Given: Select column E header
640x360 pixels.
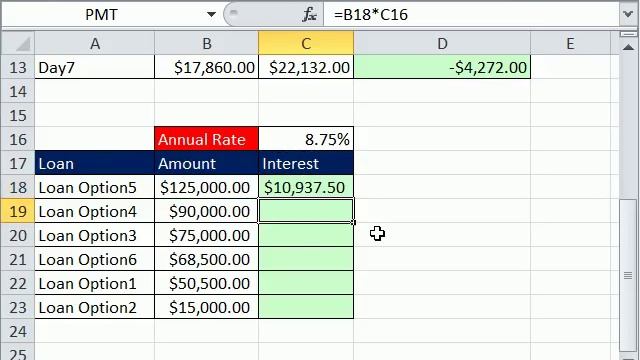Looking at the screenshot, I should click(570, 43).
